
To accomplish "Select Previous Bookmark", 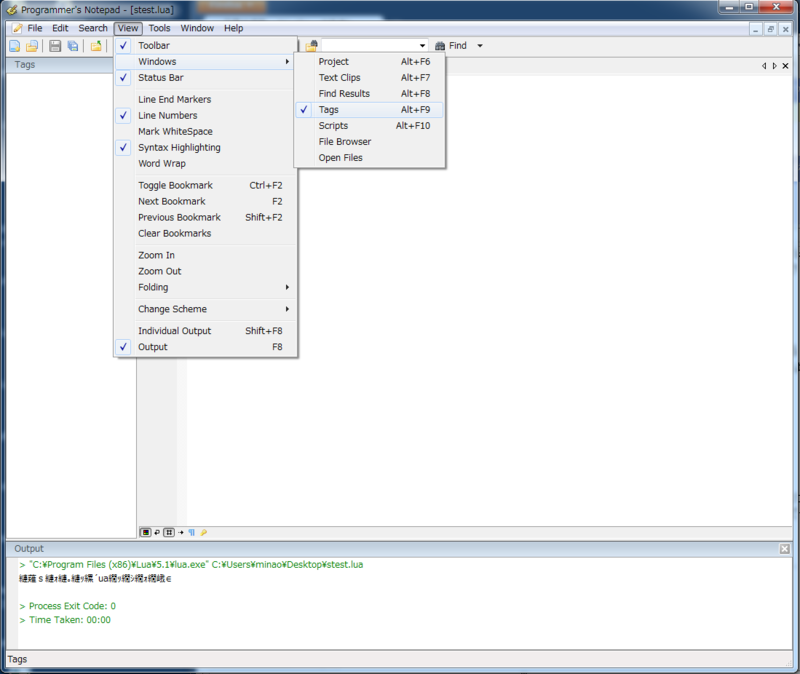I will [x=205, y=217].
